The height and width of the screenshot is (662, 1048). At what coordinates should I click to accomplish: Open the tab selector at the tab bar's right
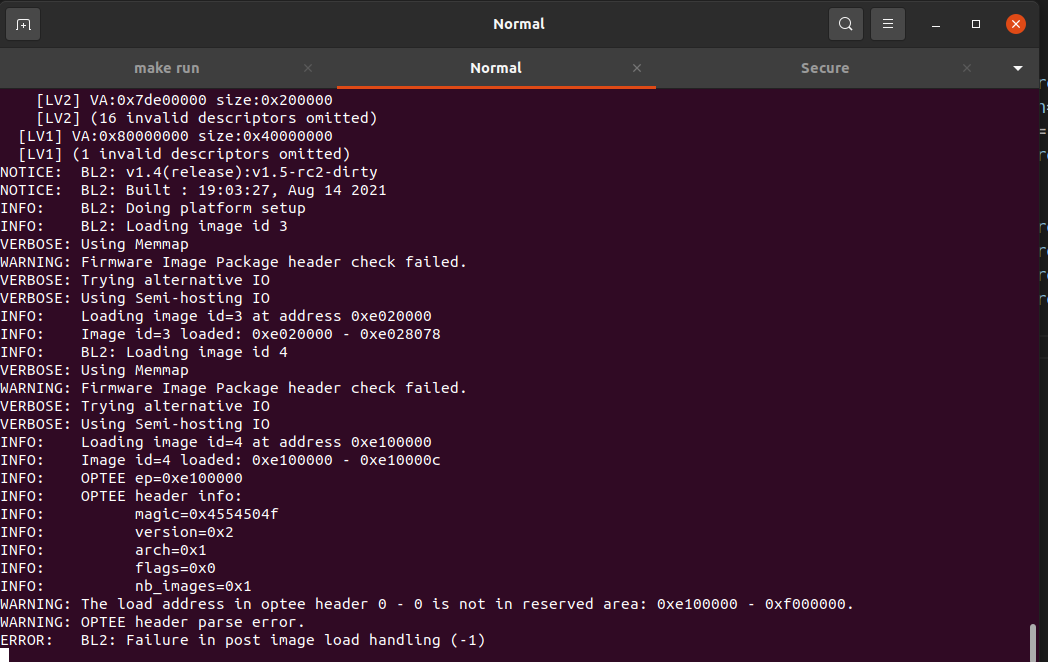click(1017, 68)
